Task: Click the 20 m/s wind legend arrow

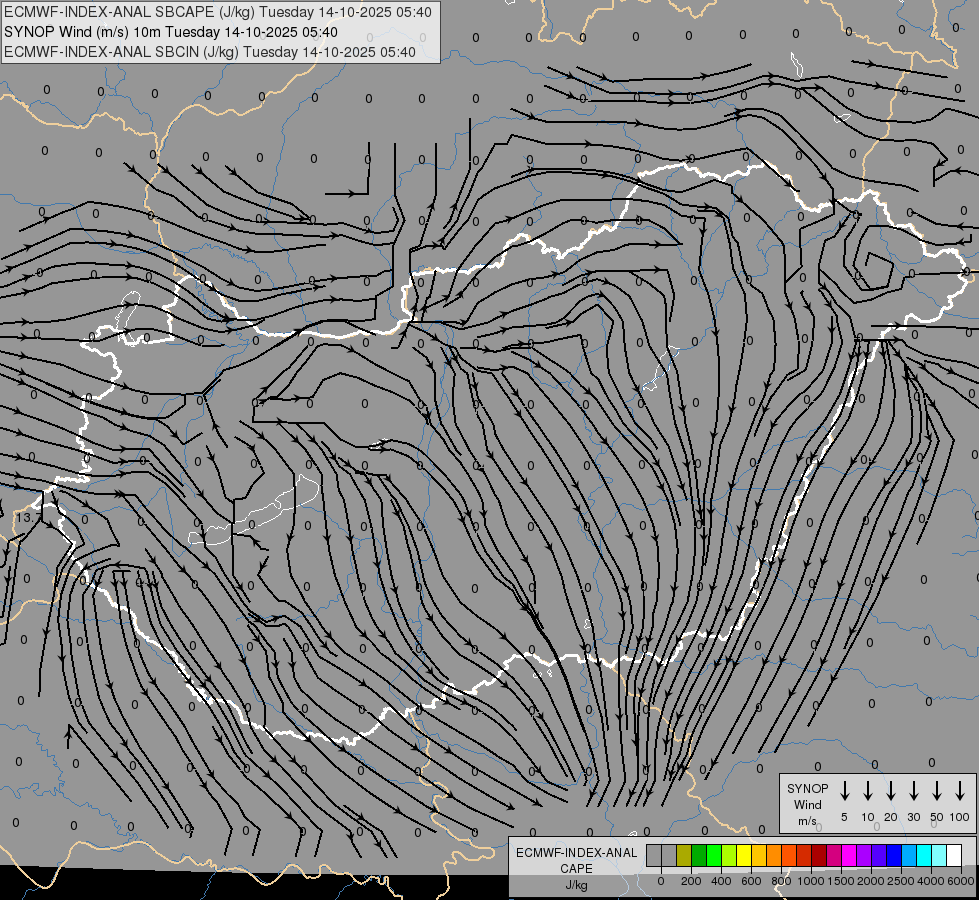Action: 891,791
